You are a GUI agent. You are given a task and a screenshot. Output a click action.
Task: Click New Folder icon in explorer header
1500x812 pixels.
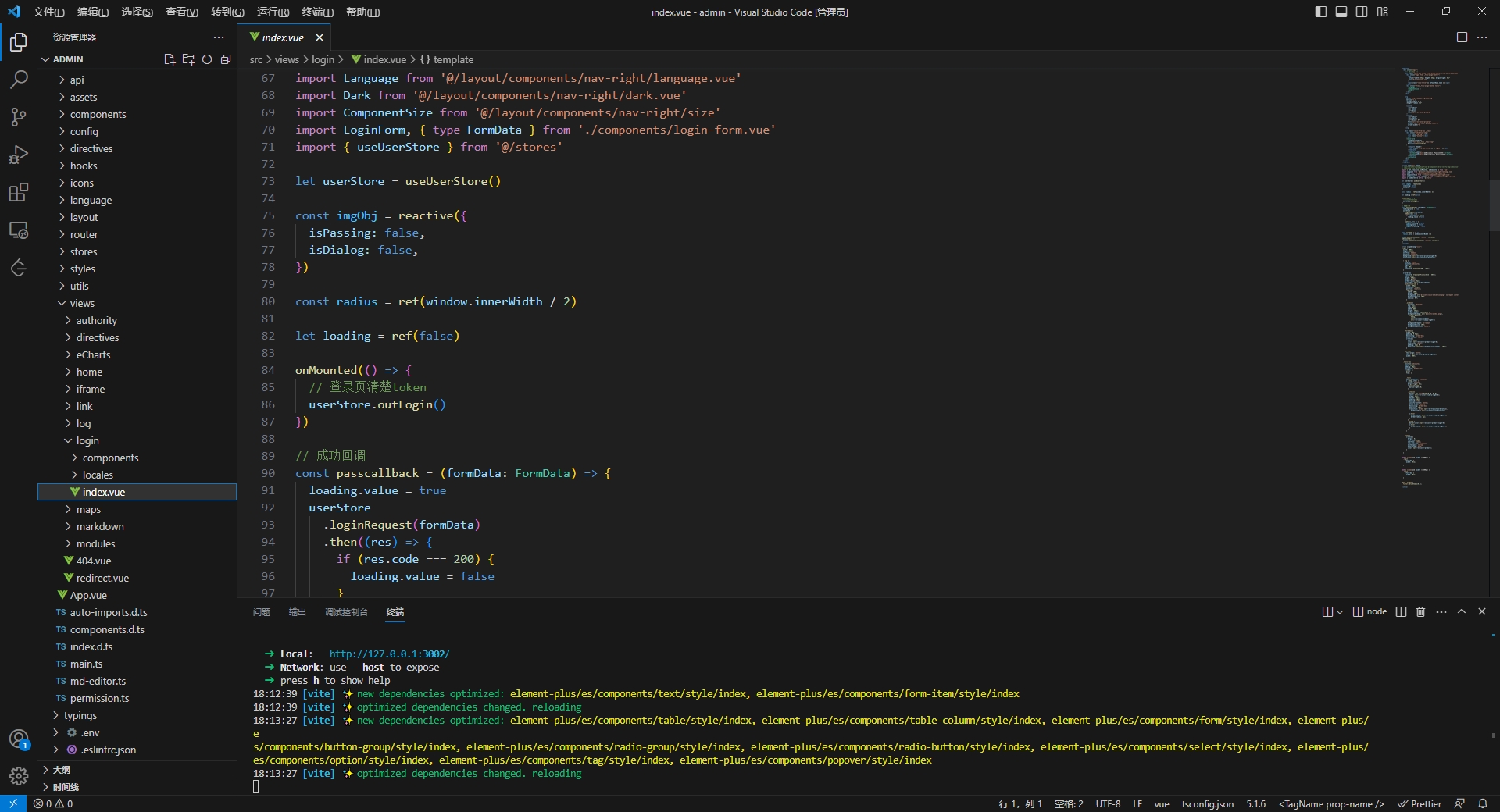(x=188, y=59)
